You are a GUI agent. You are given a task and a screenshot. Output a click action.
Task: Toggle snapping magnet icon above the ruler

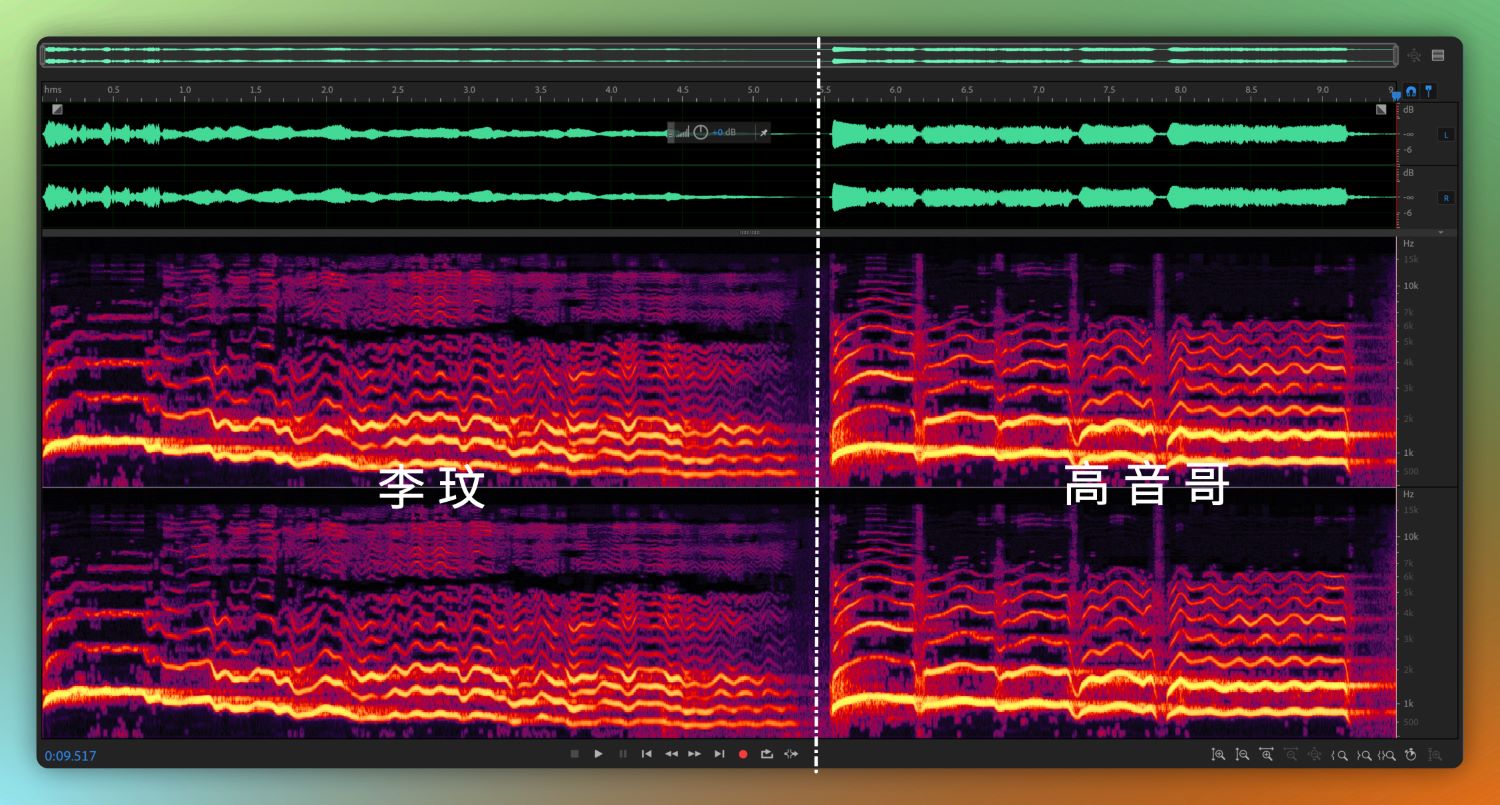pyautogui.click(x=1411, y=90)
